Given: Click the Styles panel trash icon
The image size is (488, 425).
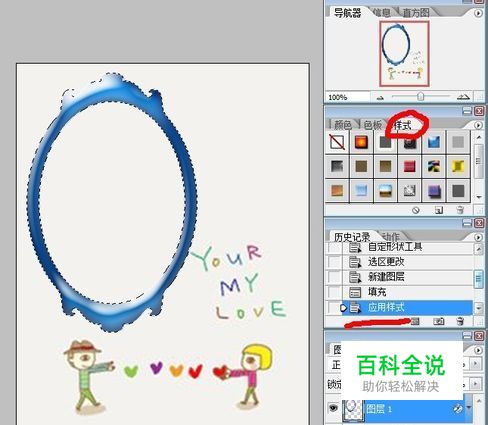Looking at the screenshot, I should (x=460, y=210).
